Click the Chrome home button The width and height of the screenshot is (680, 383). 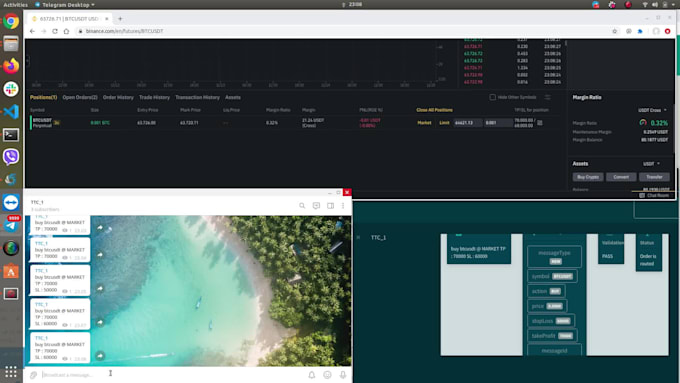coord(66,31)
